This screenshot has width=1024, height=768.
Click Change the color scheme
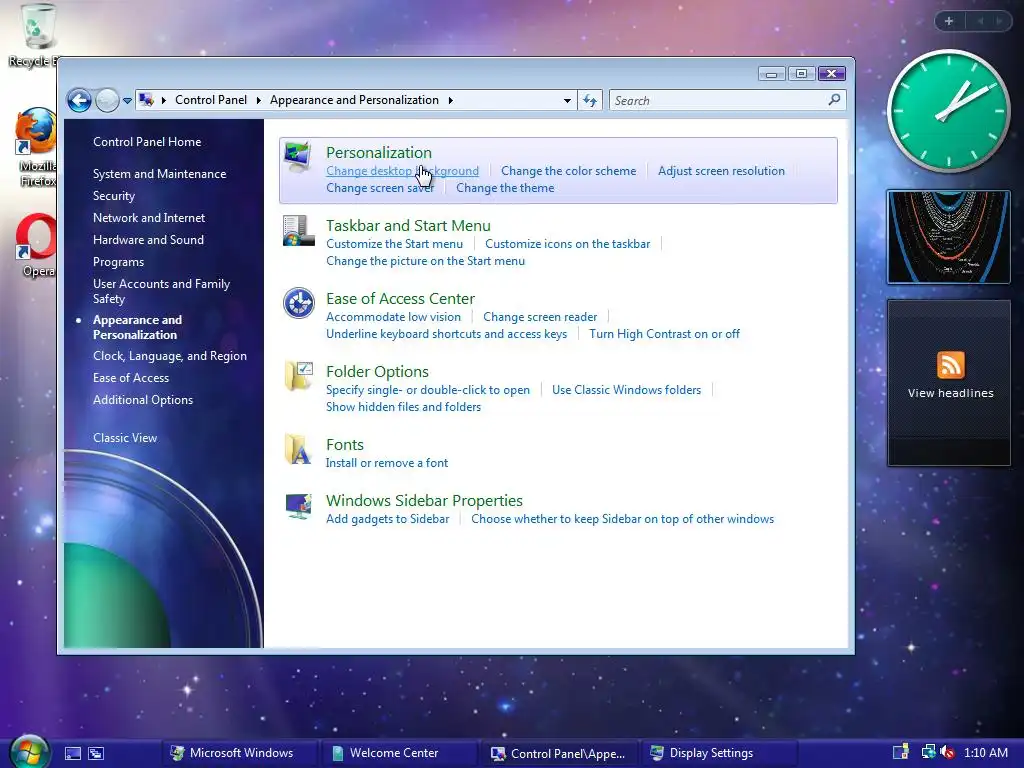[x=568, y=171]
